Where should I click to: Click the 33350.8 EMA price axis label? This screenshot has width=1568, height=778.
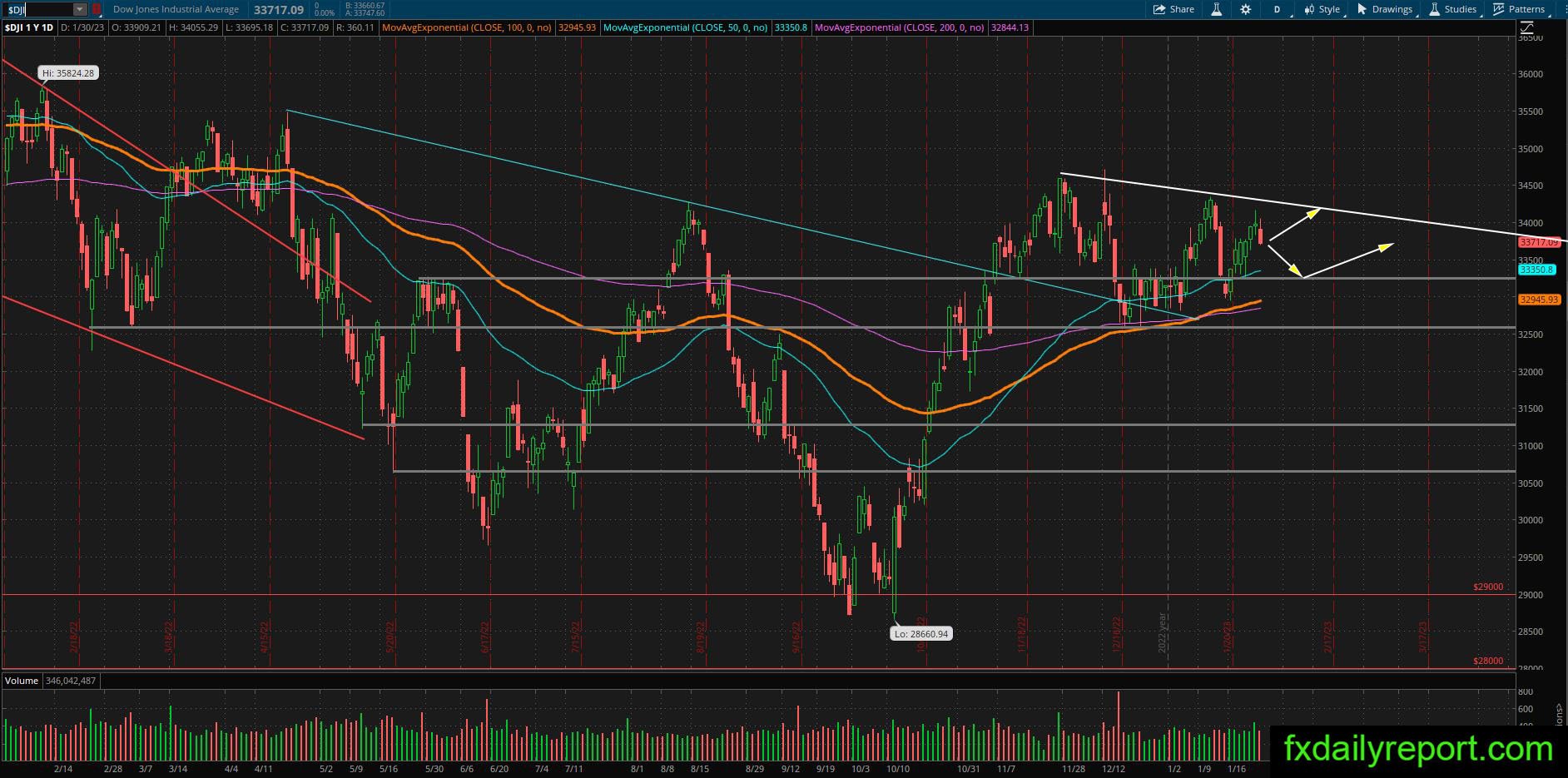point(1536,270)
